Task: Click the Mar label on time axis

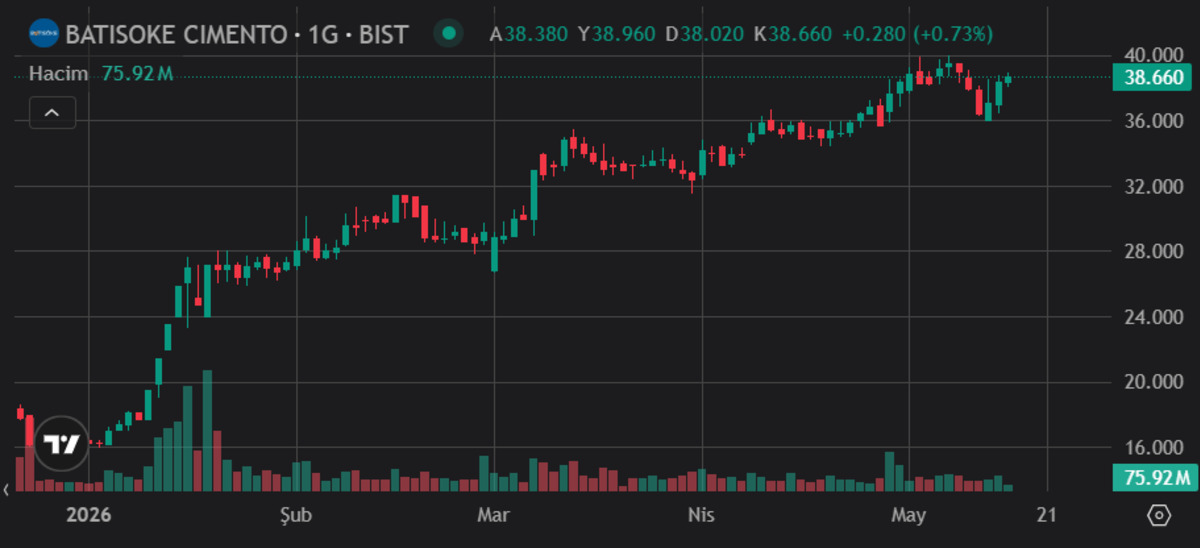Action: (494, 516)
